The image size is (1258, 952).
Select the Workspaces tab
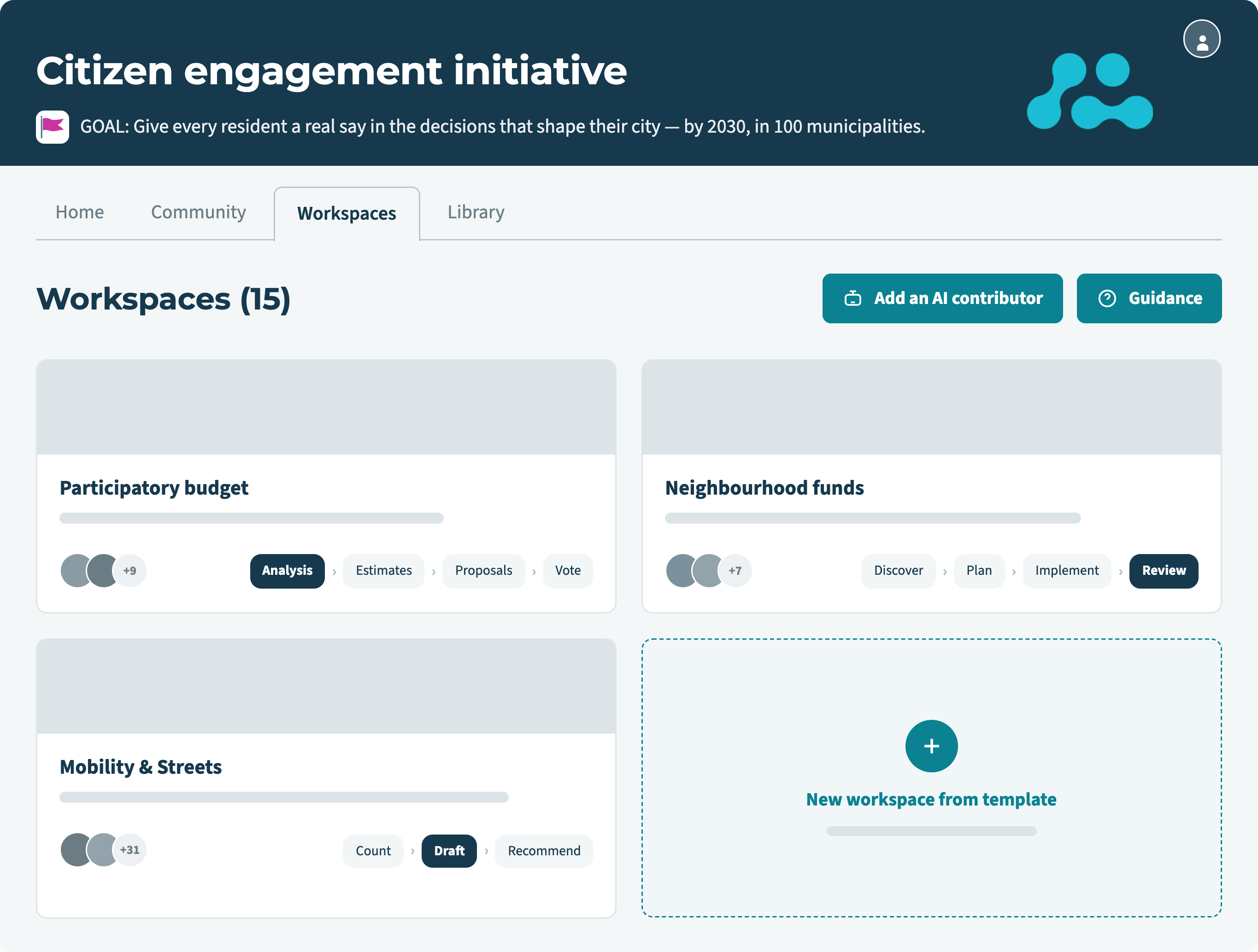coord(347,214)
